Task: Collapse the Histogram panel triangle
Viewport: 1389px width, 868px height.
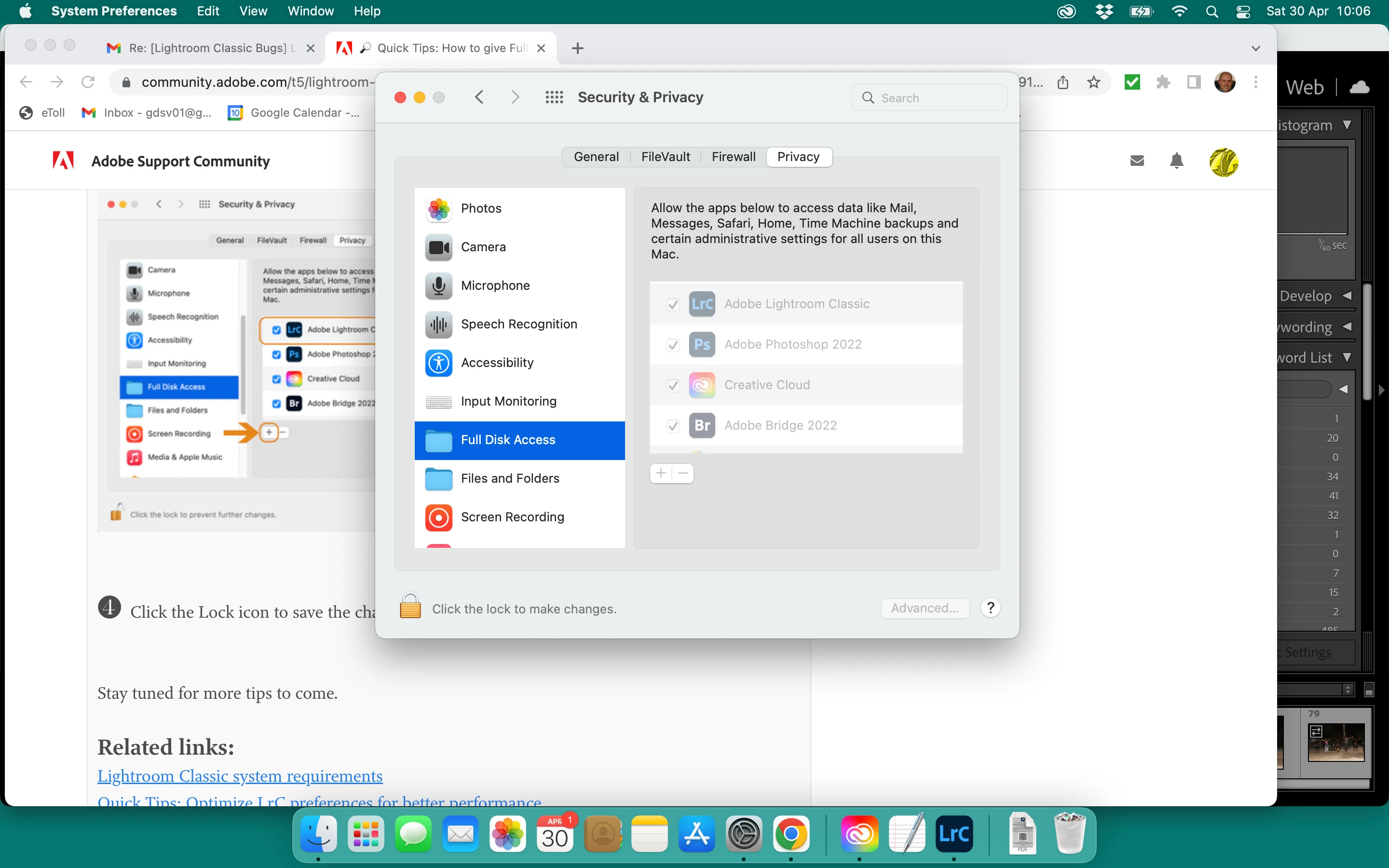Action: tap(1347, 124)
